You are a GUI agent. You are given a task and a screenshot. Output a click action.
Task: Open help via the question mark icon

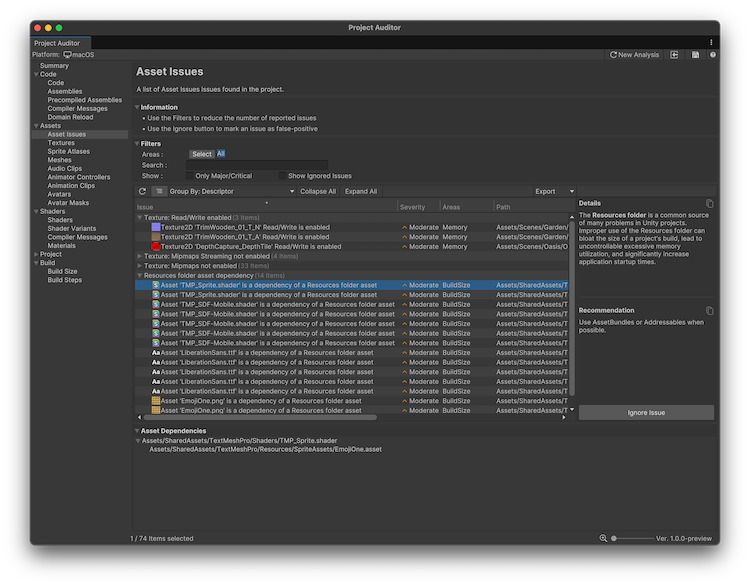pos(712,55)
